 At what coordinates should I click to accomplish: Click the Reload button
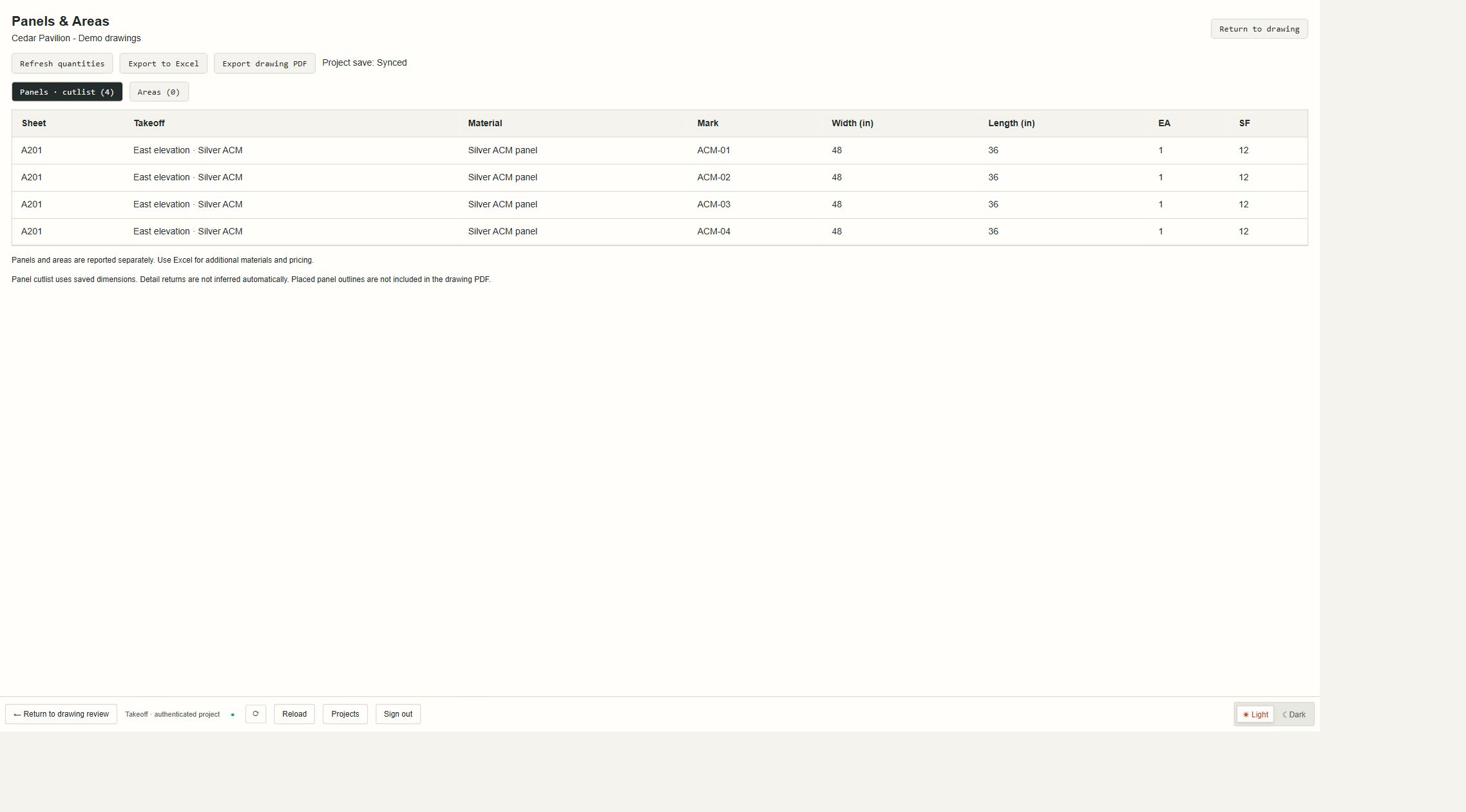(294, 713)
